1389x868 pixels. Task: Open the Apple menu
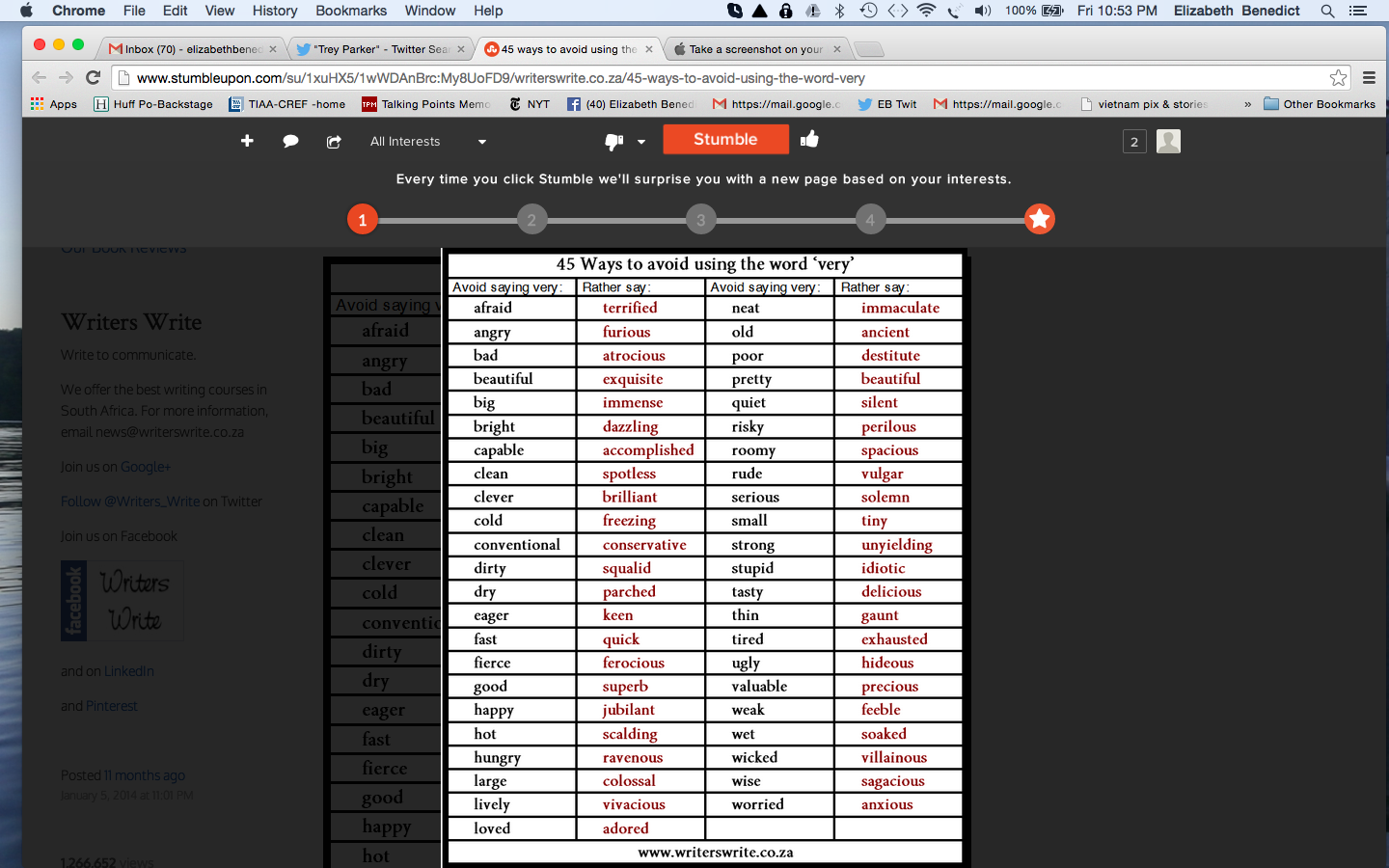[26, 11]
